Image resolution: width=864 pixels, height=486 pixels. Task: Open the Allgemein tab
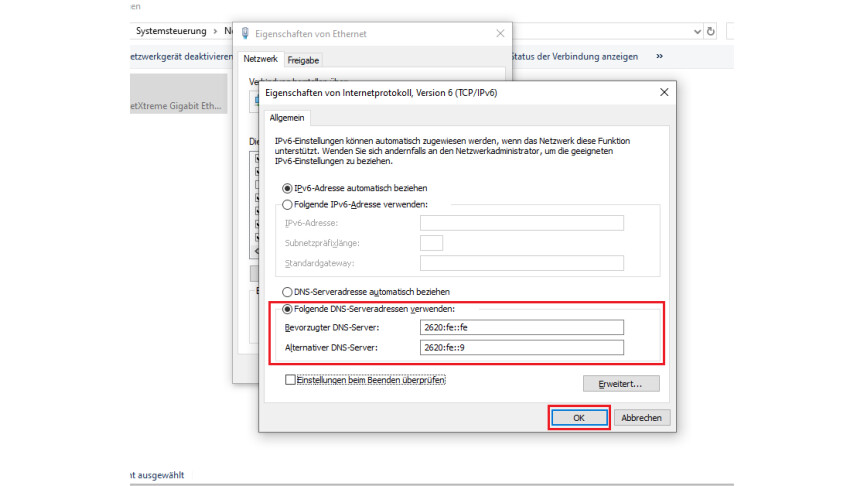coord(288,118)
